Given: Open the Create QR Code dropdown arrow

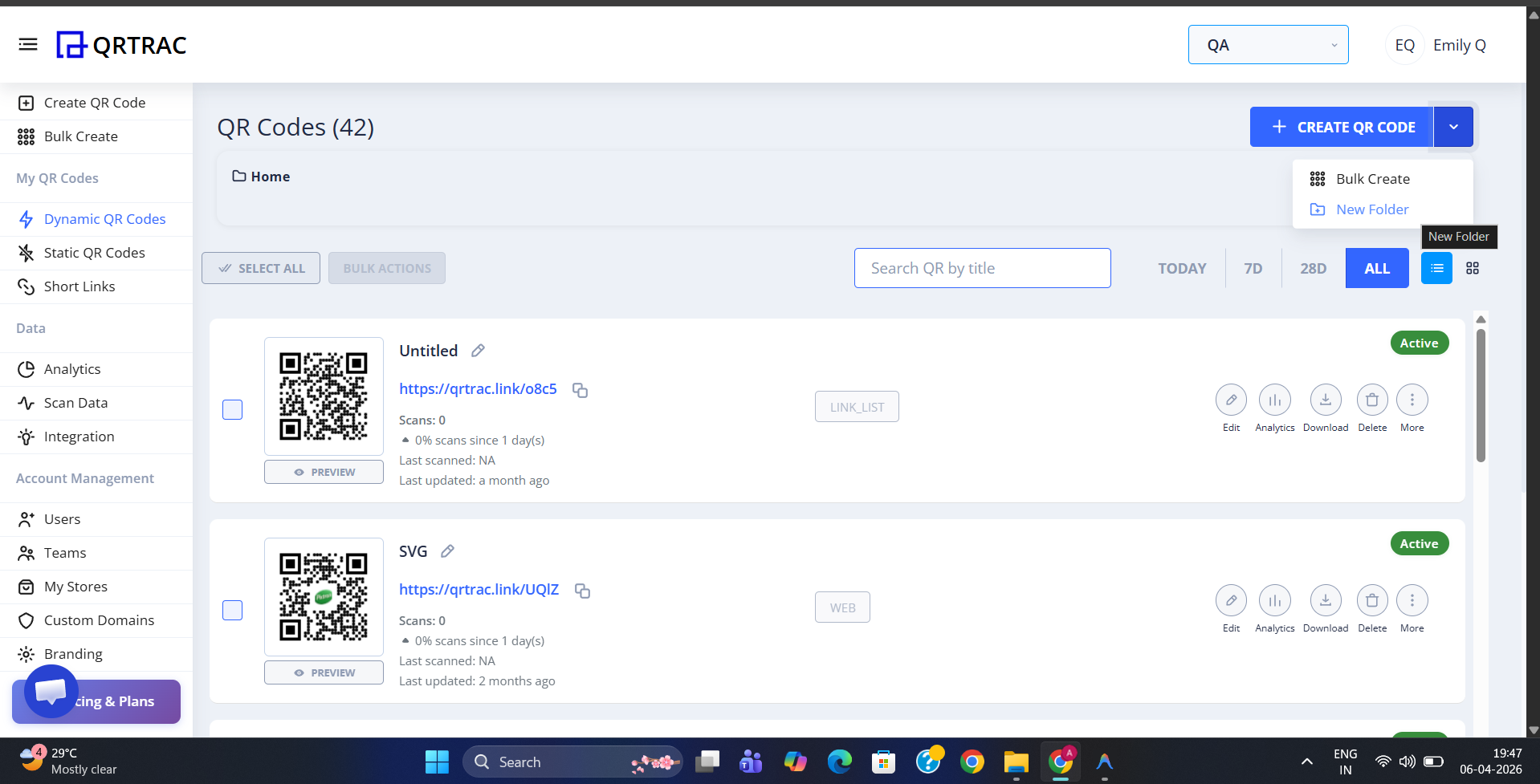Looking at the screenshot, I should click(1452, 126).
